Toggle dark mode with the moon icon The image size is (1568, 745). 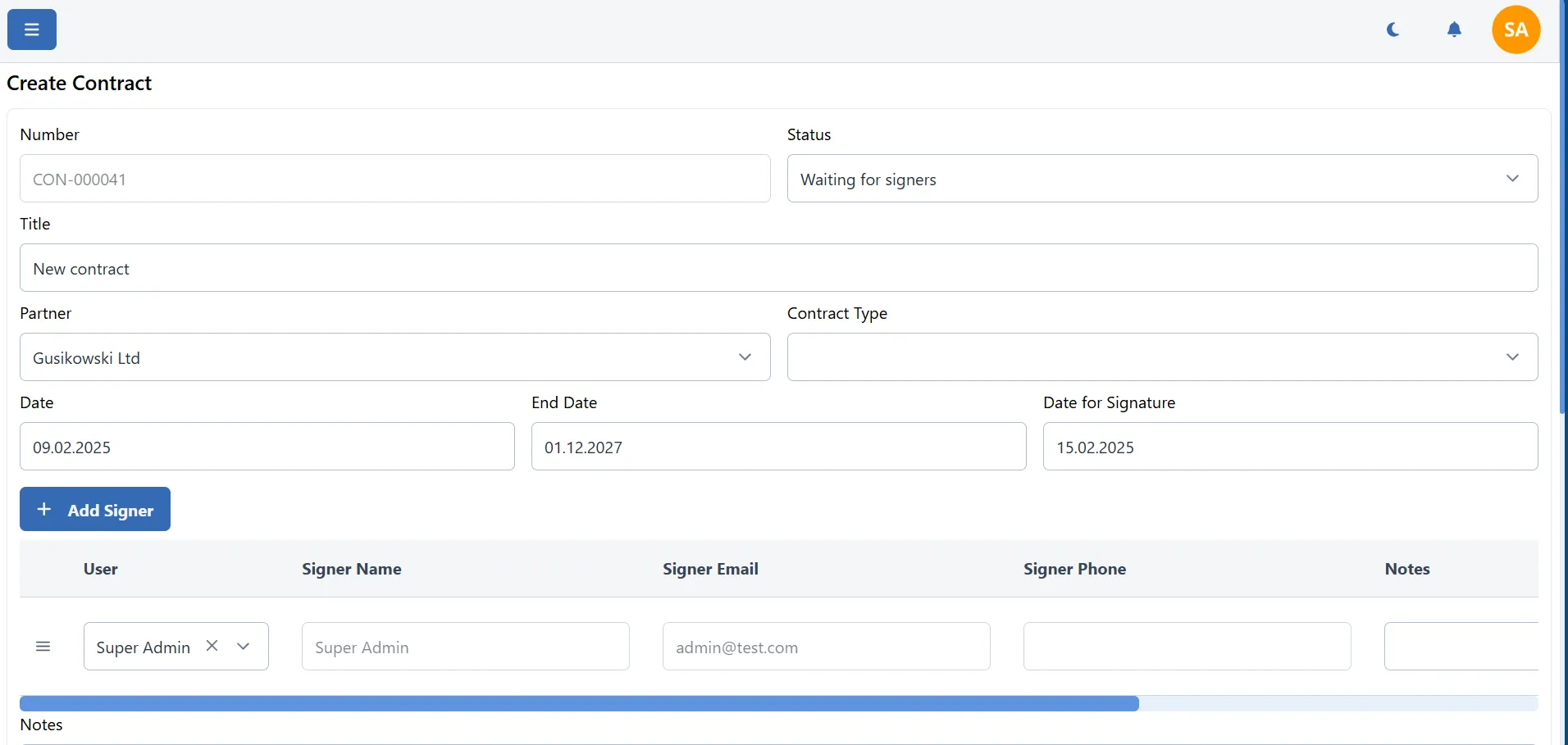[x=1393, y=30]
